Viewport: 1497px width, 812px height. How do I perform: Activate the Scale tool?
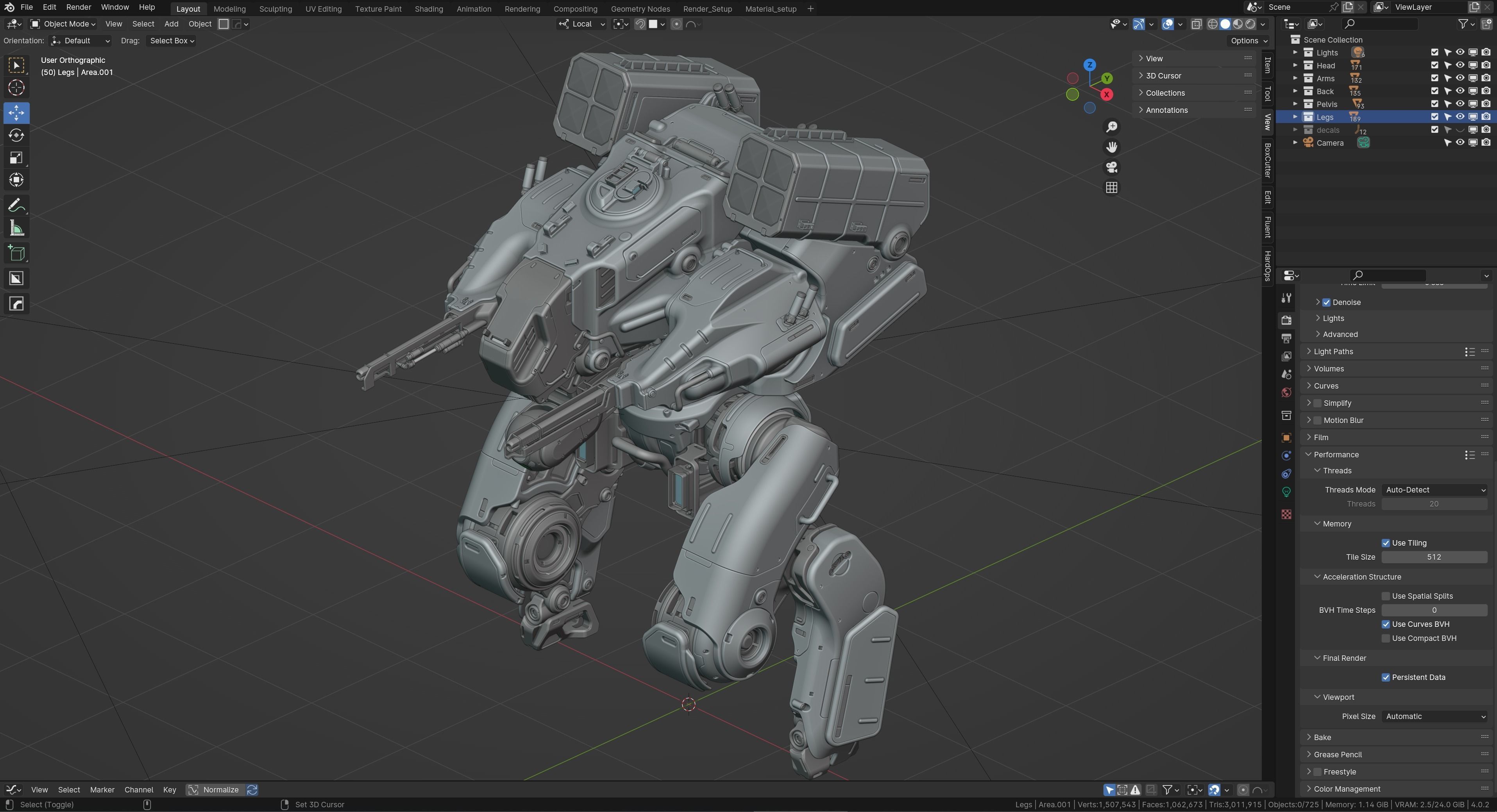pos(16,158)
